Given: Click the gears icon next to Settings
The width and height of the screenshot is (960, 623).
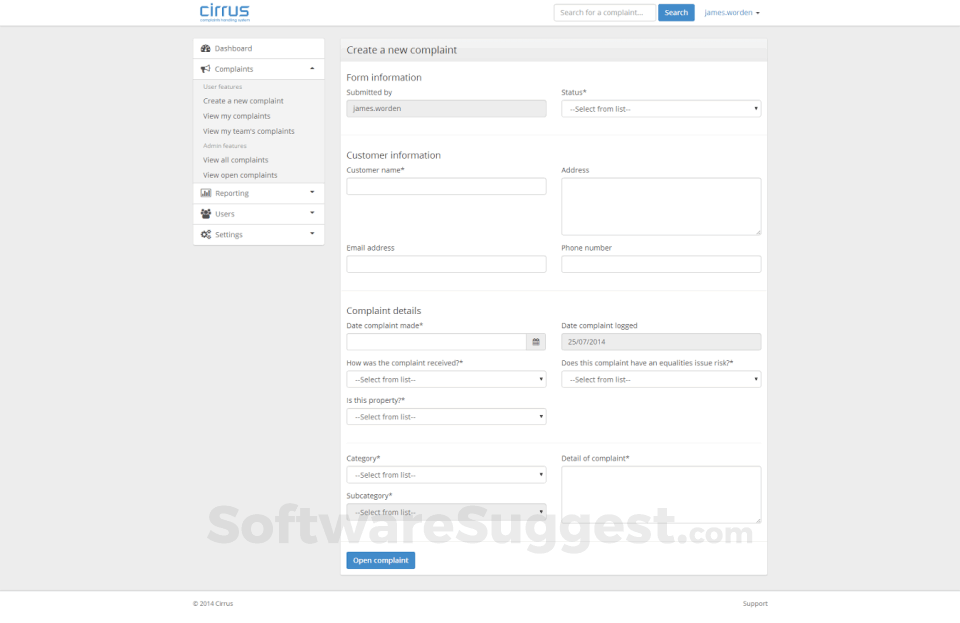Looking at the screenshot, I should tap(206, 234).
